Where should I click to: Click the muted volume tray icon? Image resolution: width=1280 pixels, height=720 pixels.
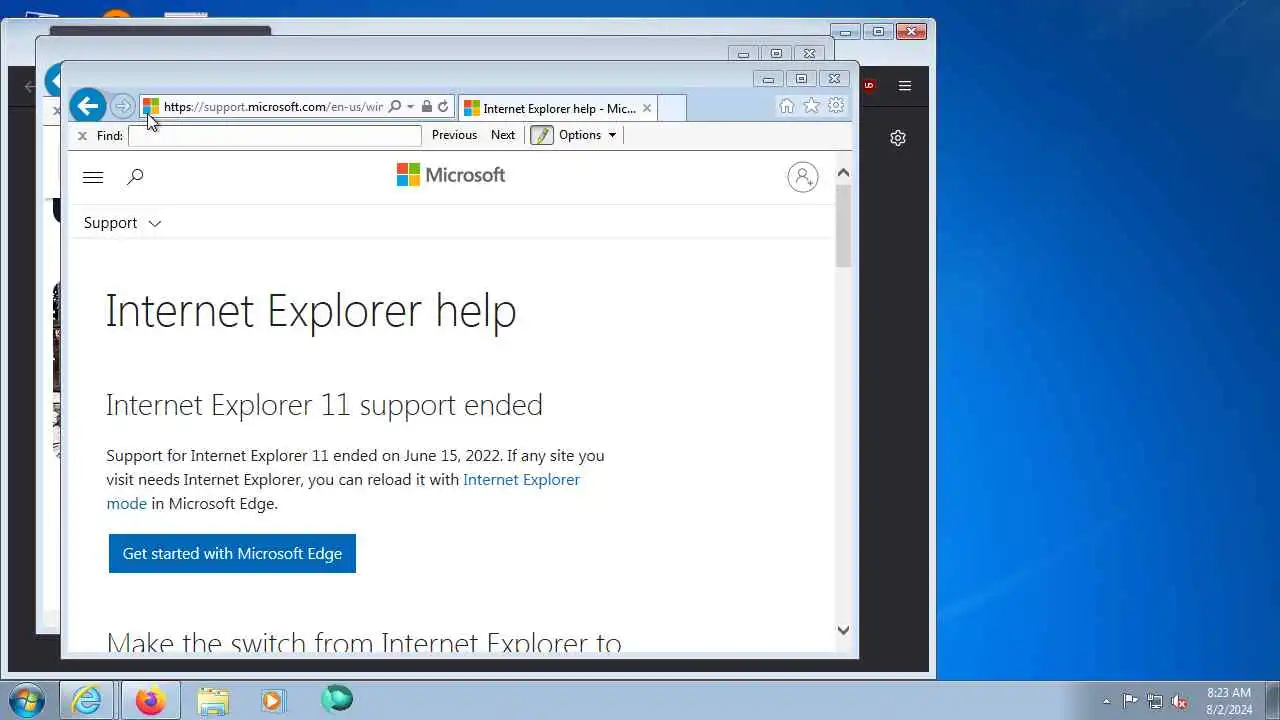tap(1180, 701)
